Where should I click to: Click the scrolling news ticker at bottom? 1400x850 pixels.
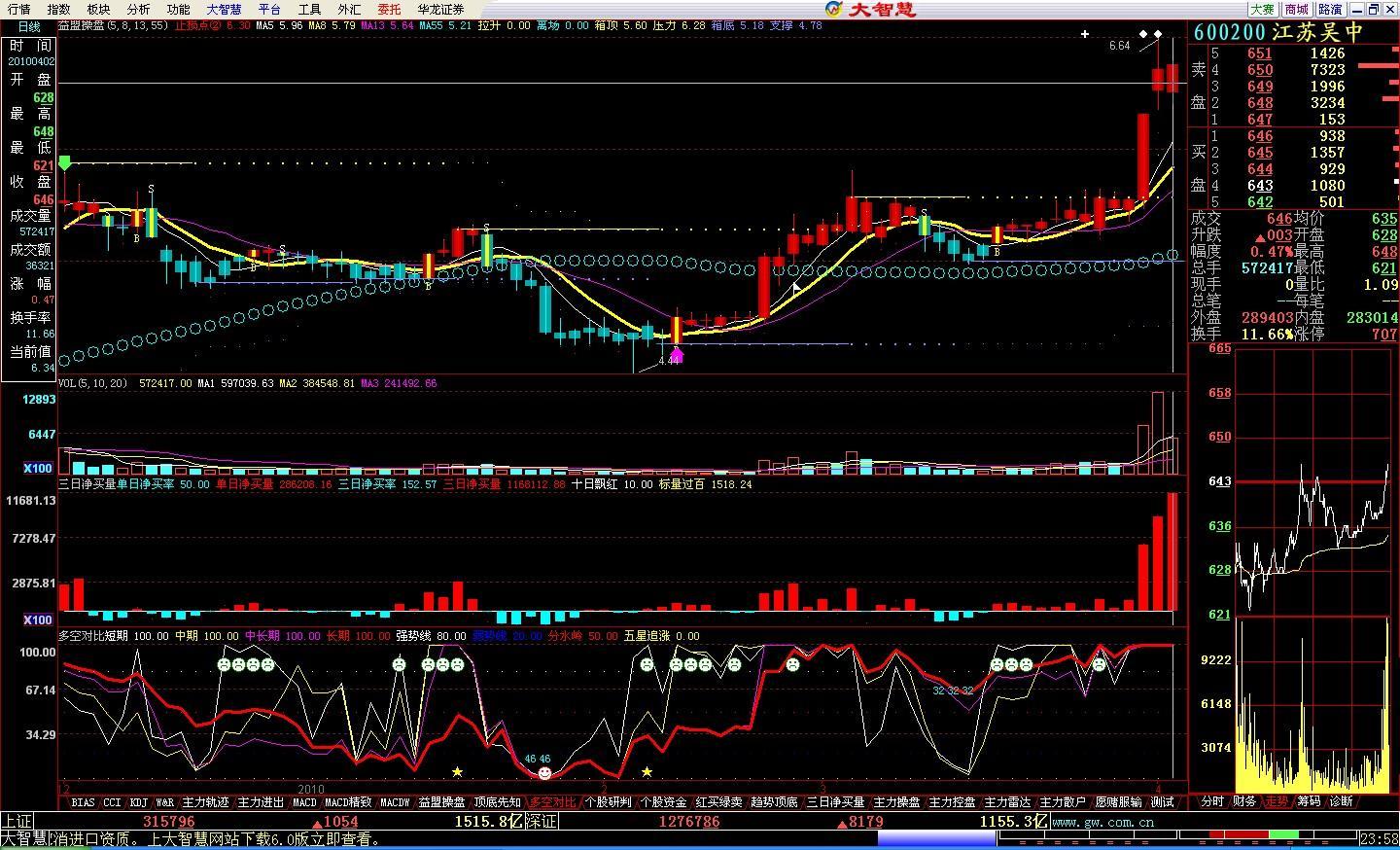[x=192, y=839]
